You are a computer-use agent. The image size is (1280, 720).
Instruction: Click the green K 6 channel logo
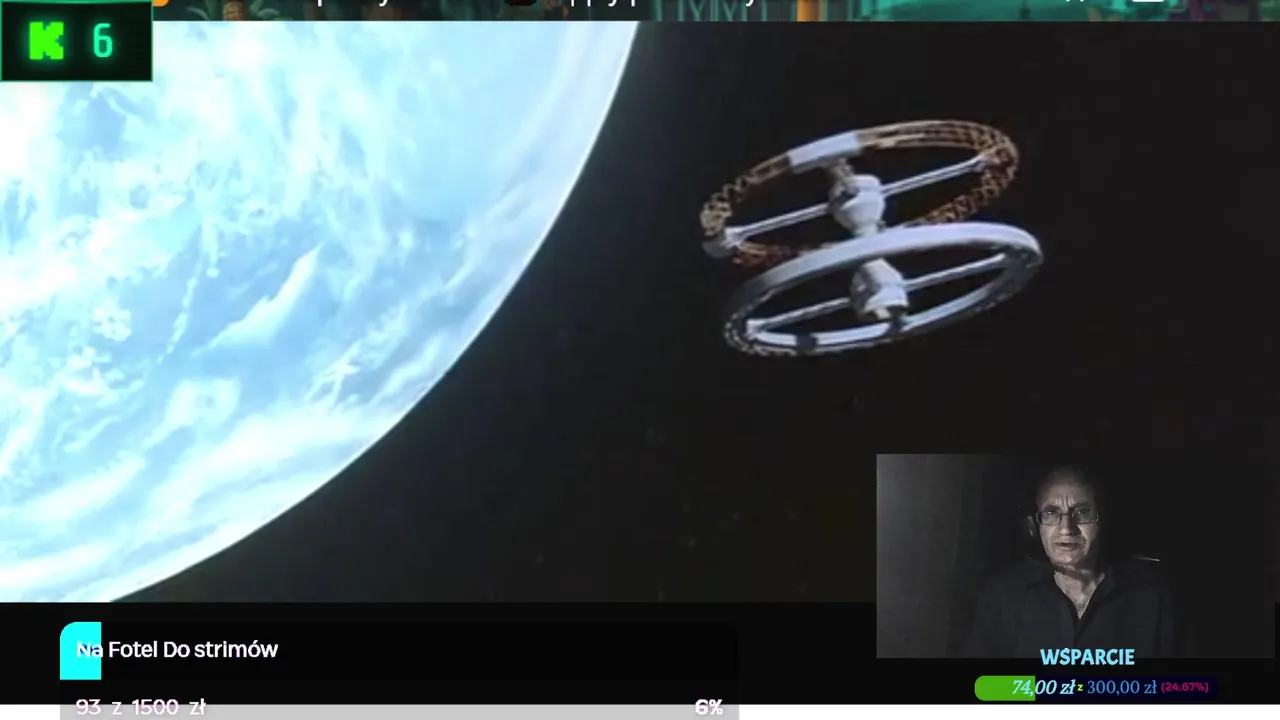(x=76, y=41)
